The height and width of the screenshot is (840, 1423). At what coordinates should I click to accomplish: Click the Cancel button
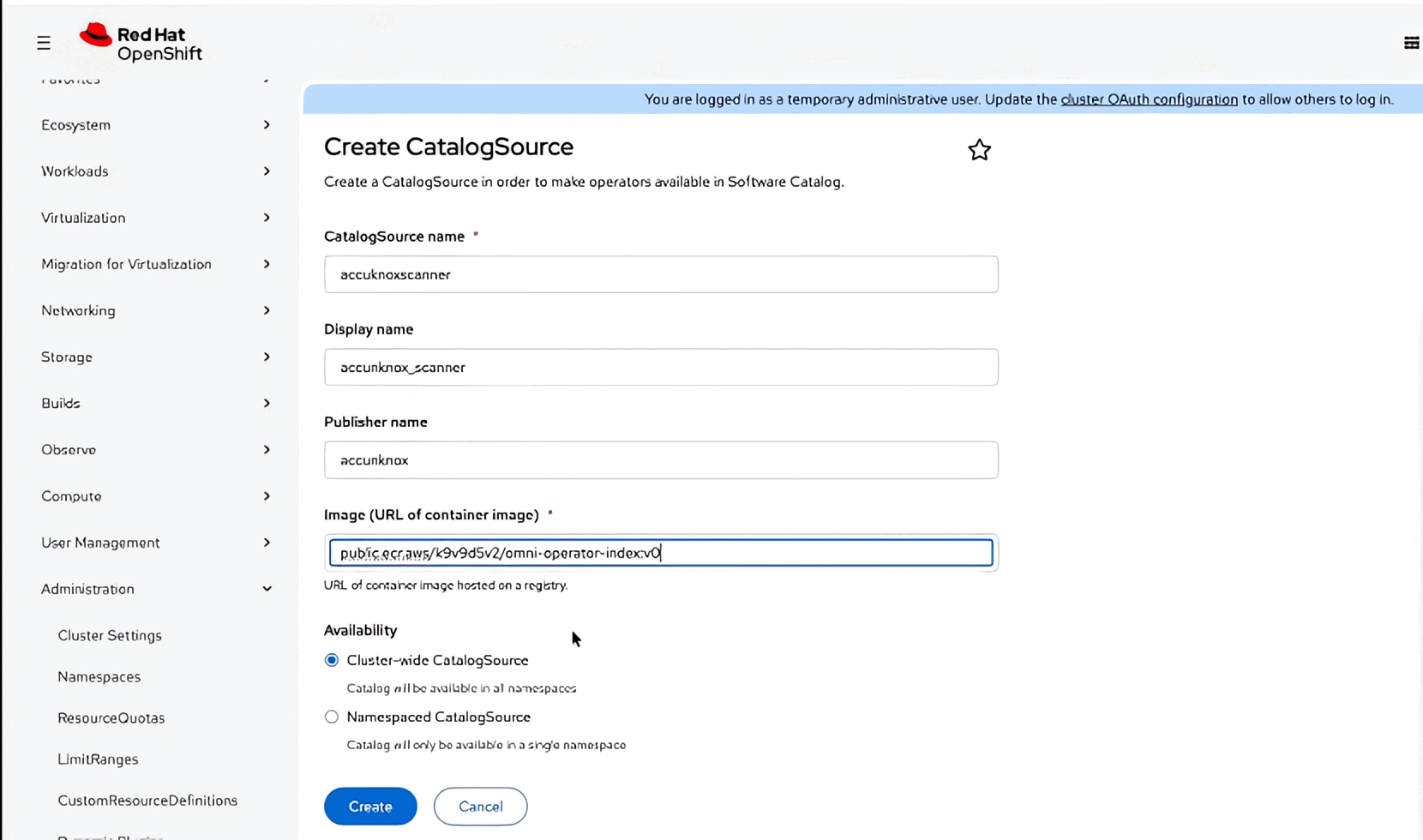tap(480, 807)
